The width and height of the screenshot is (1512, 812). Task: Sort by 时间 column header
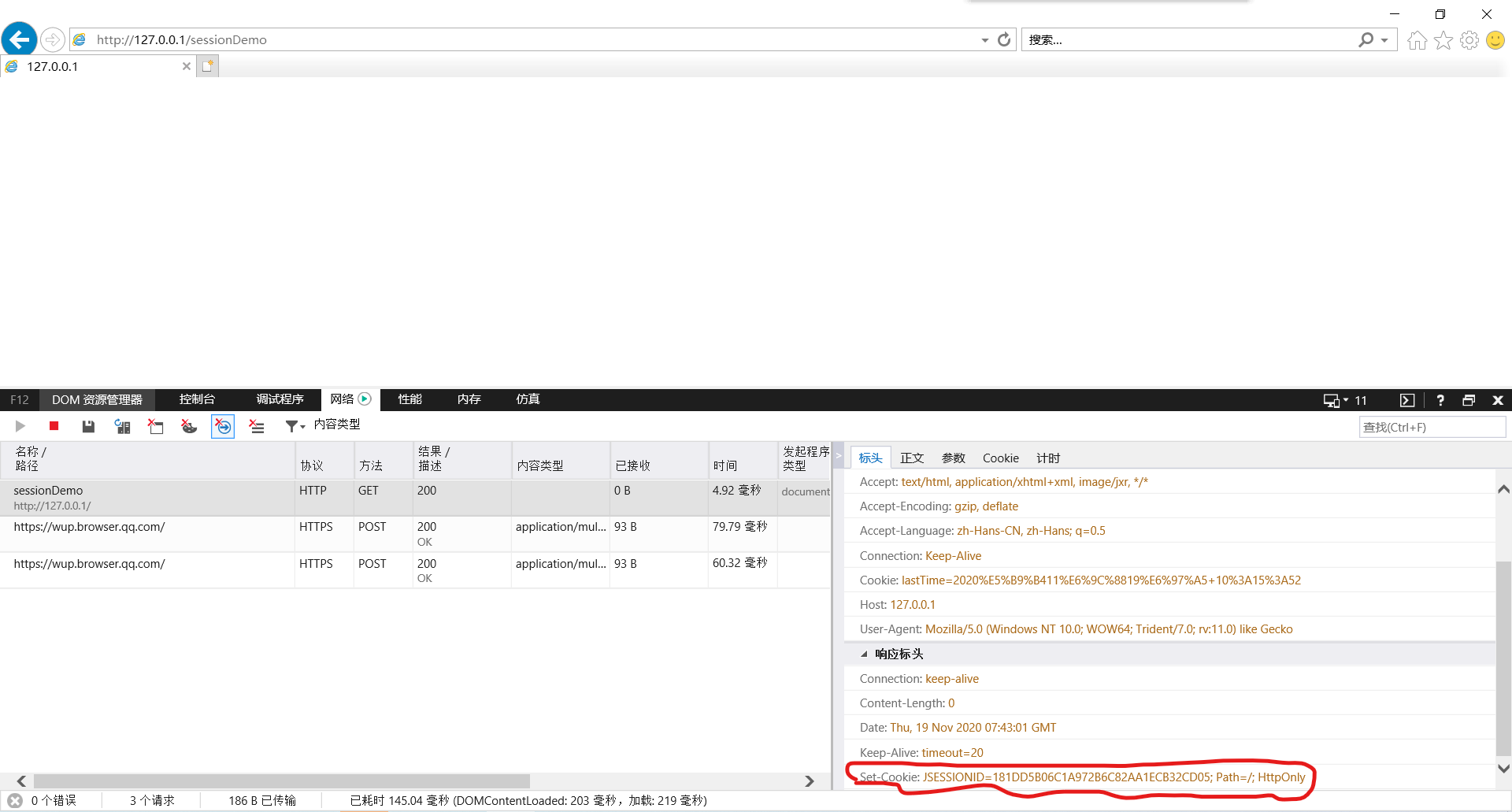coord(743,459)
